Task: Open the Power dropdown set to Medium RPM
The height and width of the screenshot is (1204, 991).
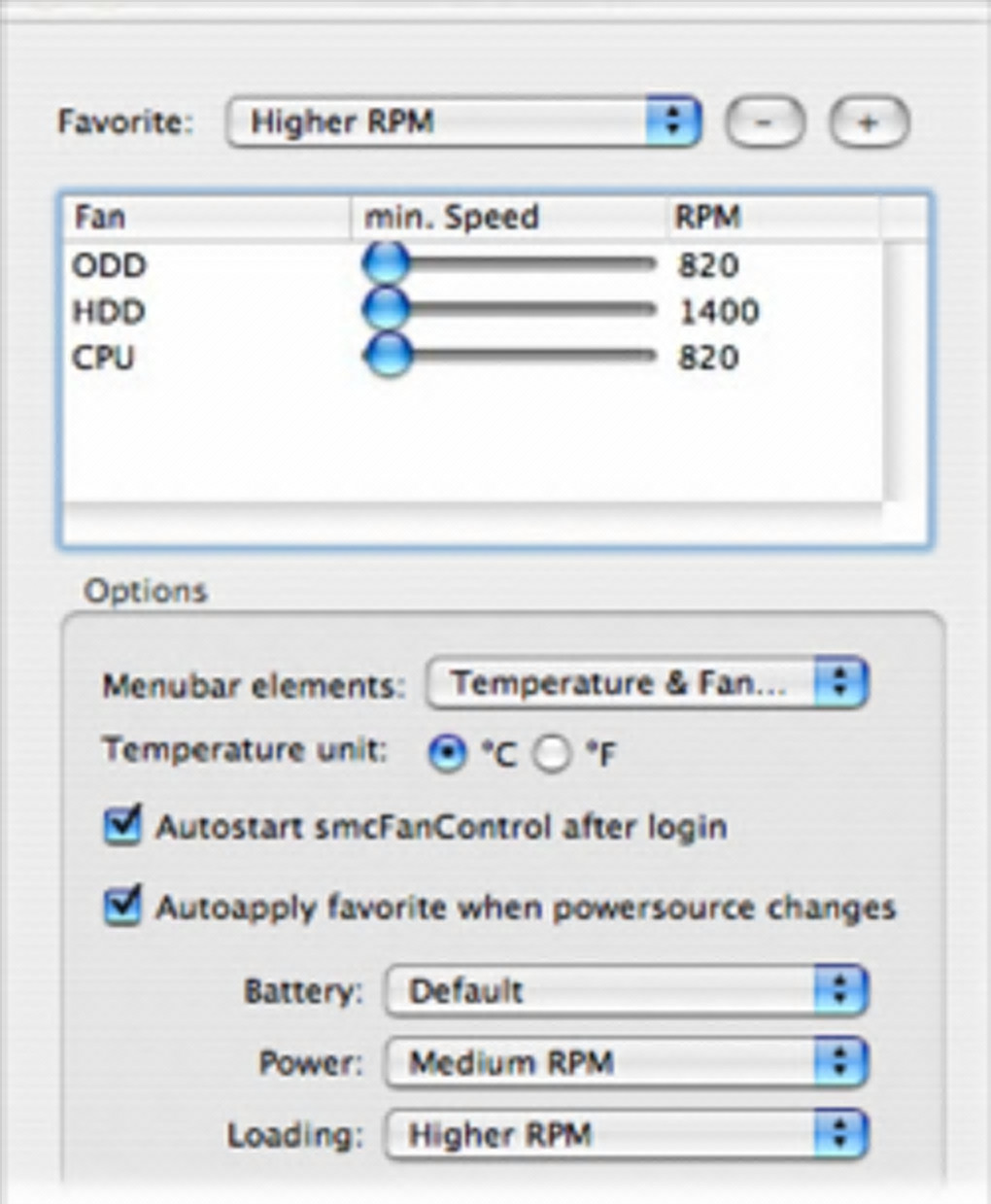Action: coord(626,1062)
